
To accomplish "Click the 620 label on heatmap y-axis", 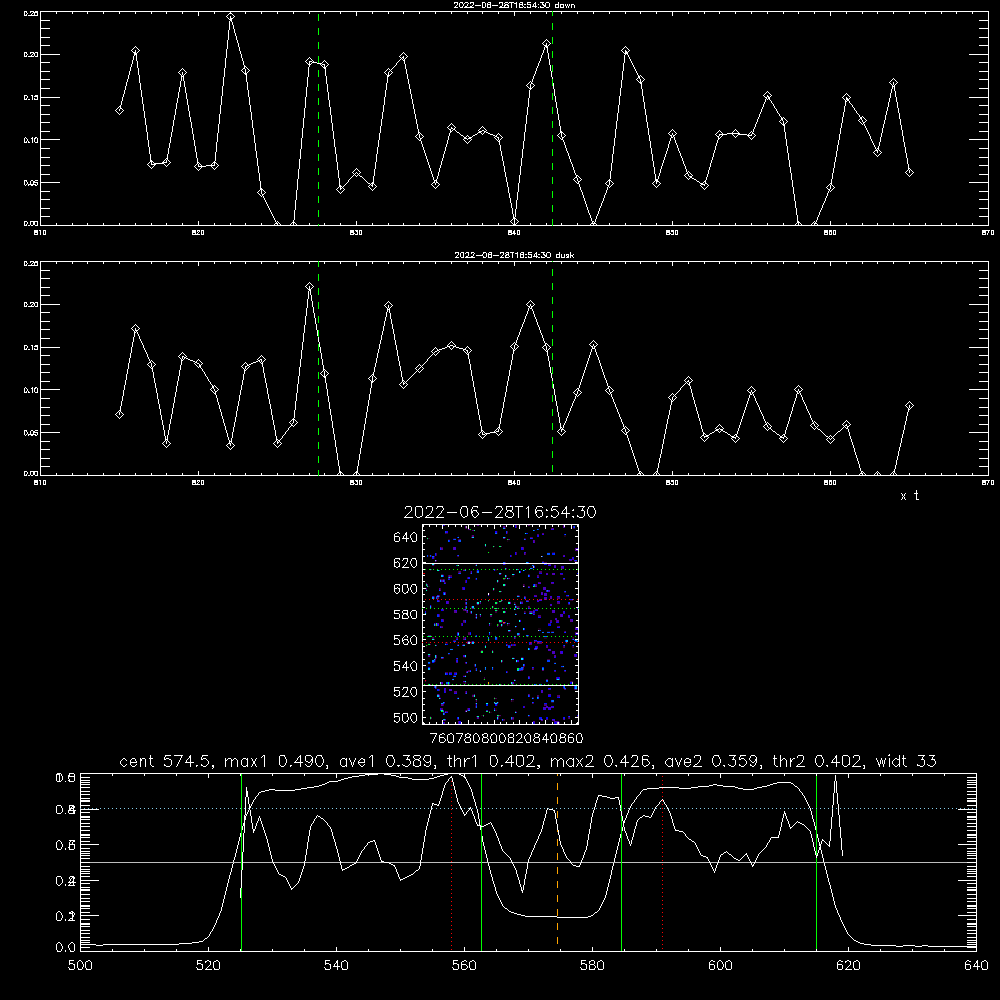I will point(406,563).
